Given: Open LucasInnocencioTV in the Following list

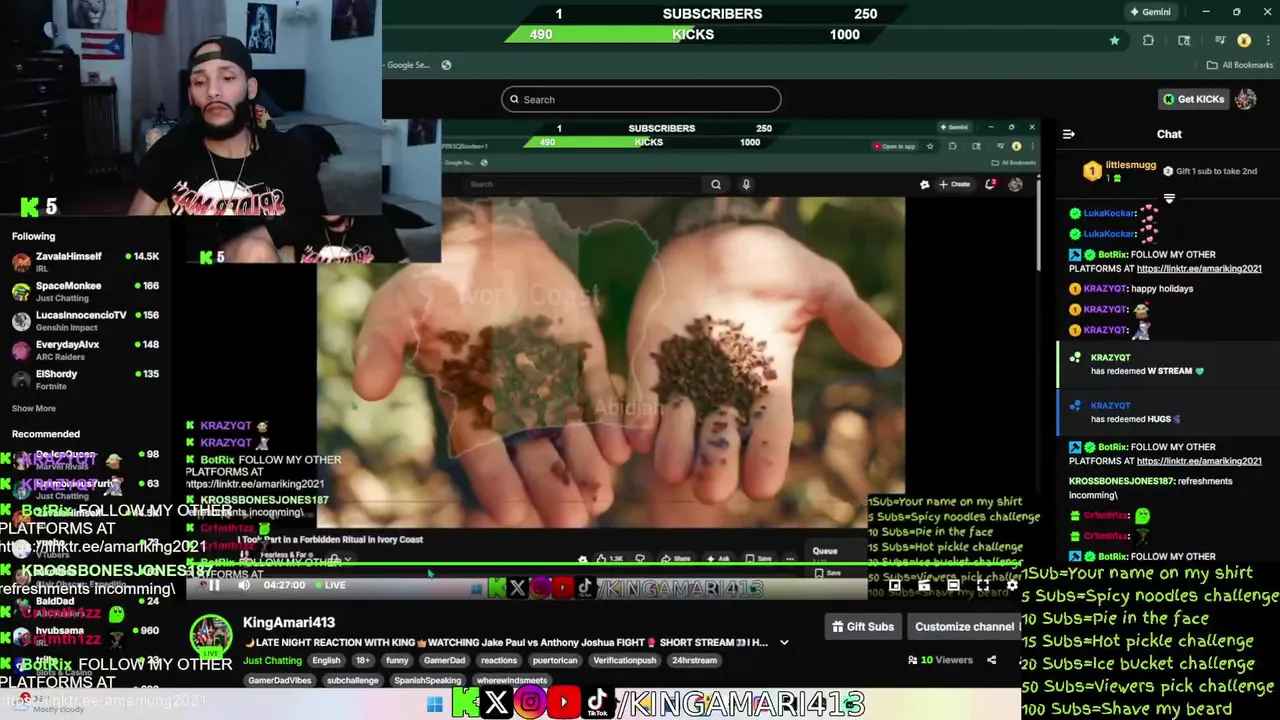Looking at the screenshot, I should coord(85,321).
